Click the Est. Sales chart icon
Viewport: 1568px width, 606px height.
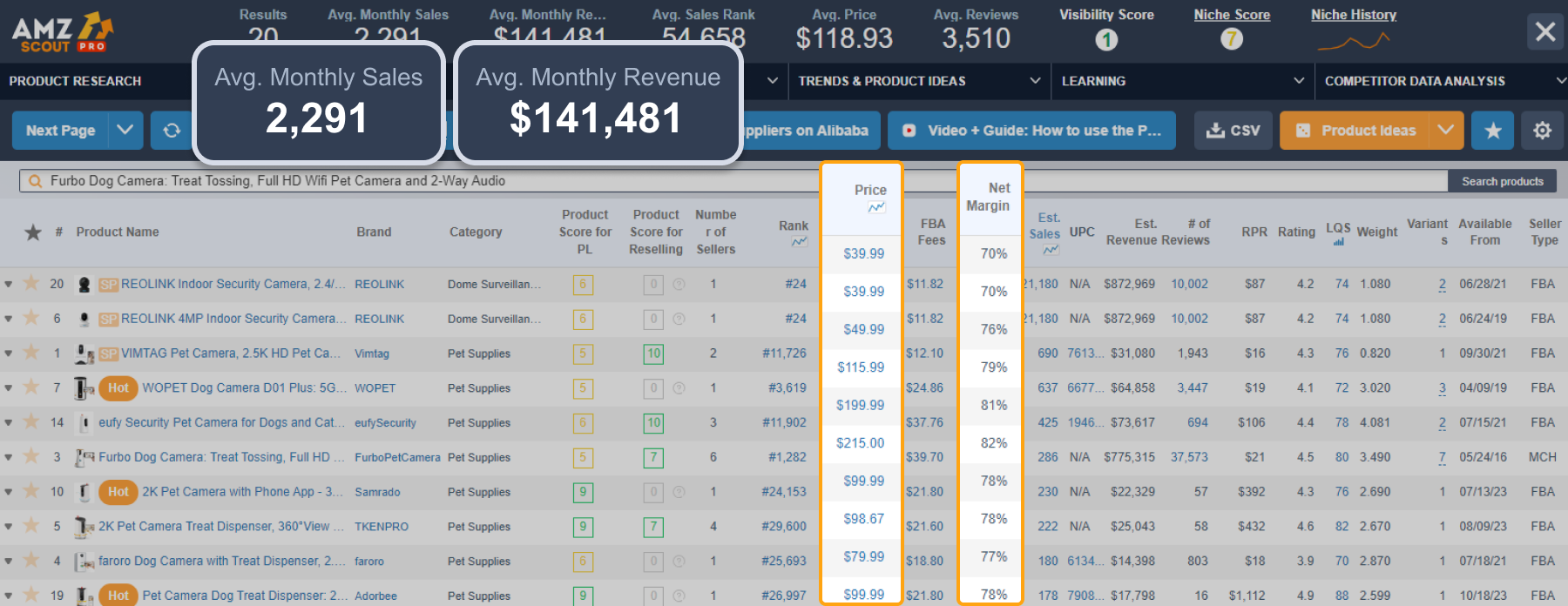1051,250
